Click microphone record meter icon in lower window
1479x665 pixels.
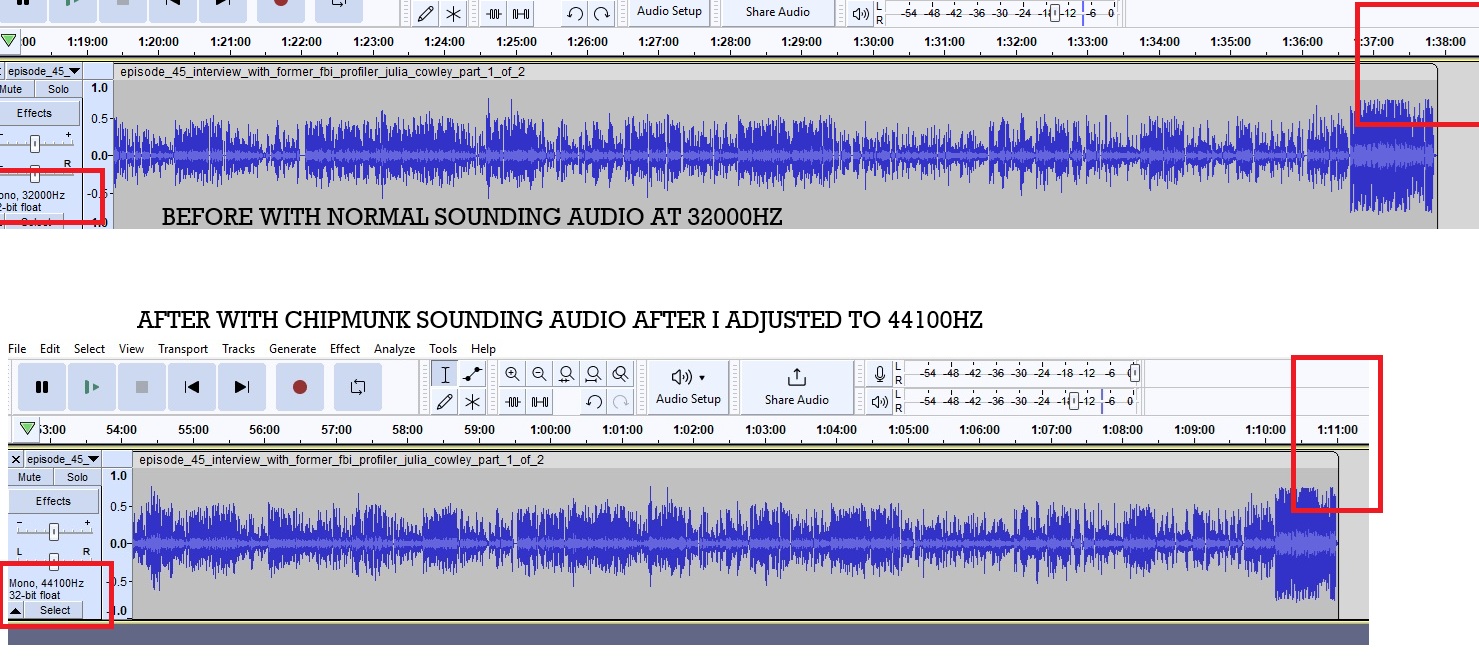(x=879, y=374)
